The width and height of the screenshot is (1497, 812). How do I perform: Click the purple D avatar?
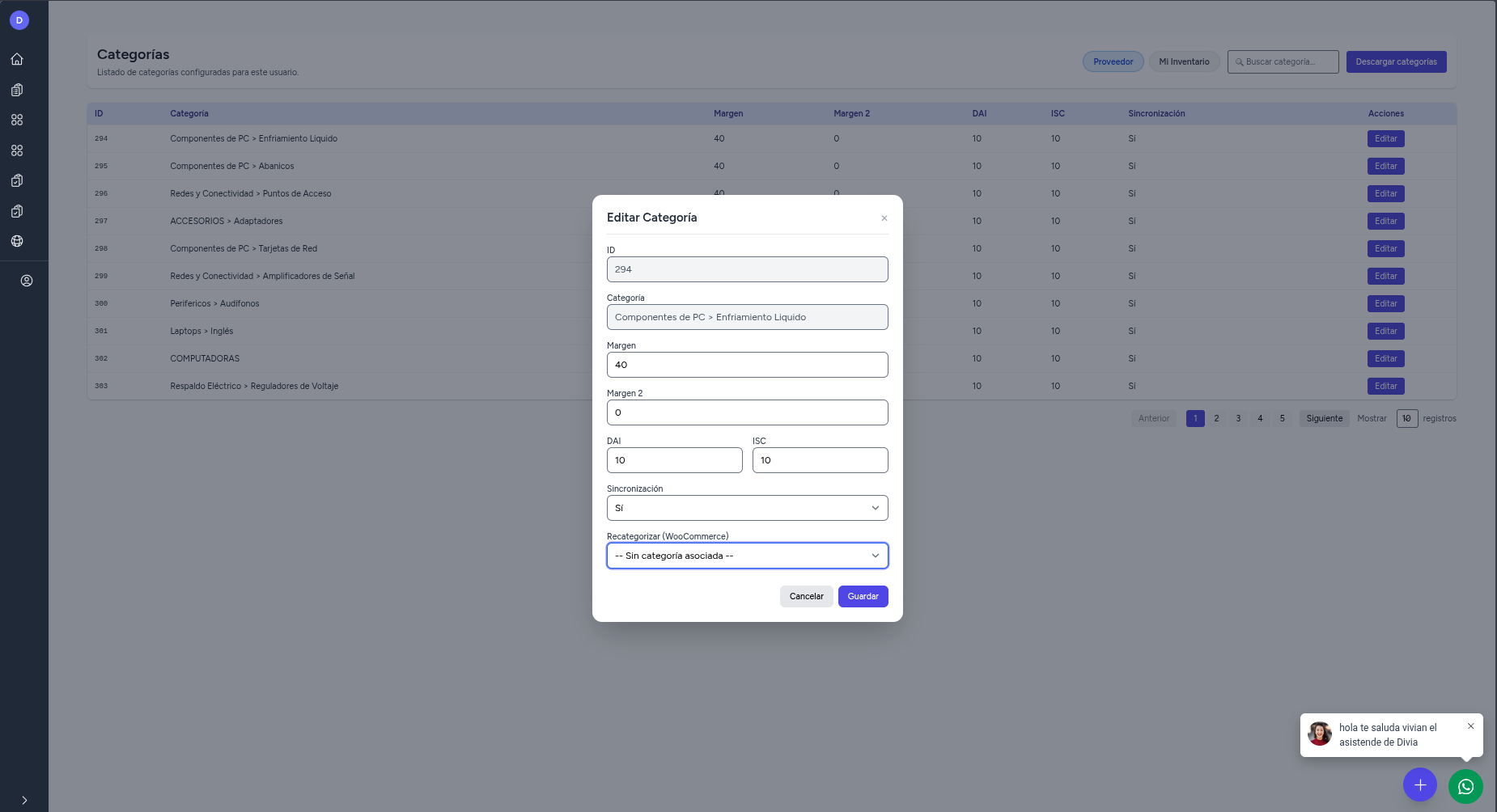click(x=19, y=20)
